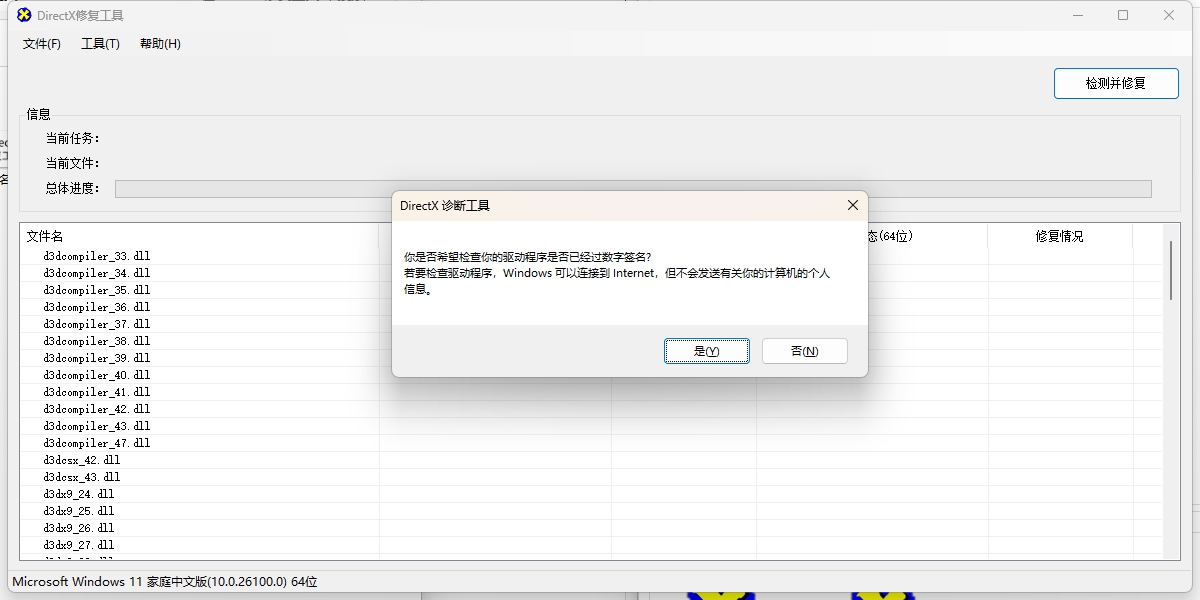The image size is (1200, 600).
Task: Select d3dx9_24.dll file row
Action: 78,494
